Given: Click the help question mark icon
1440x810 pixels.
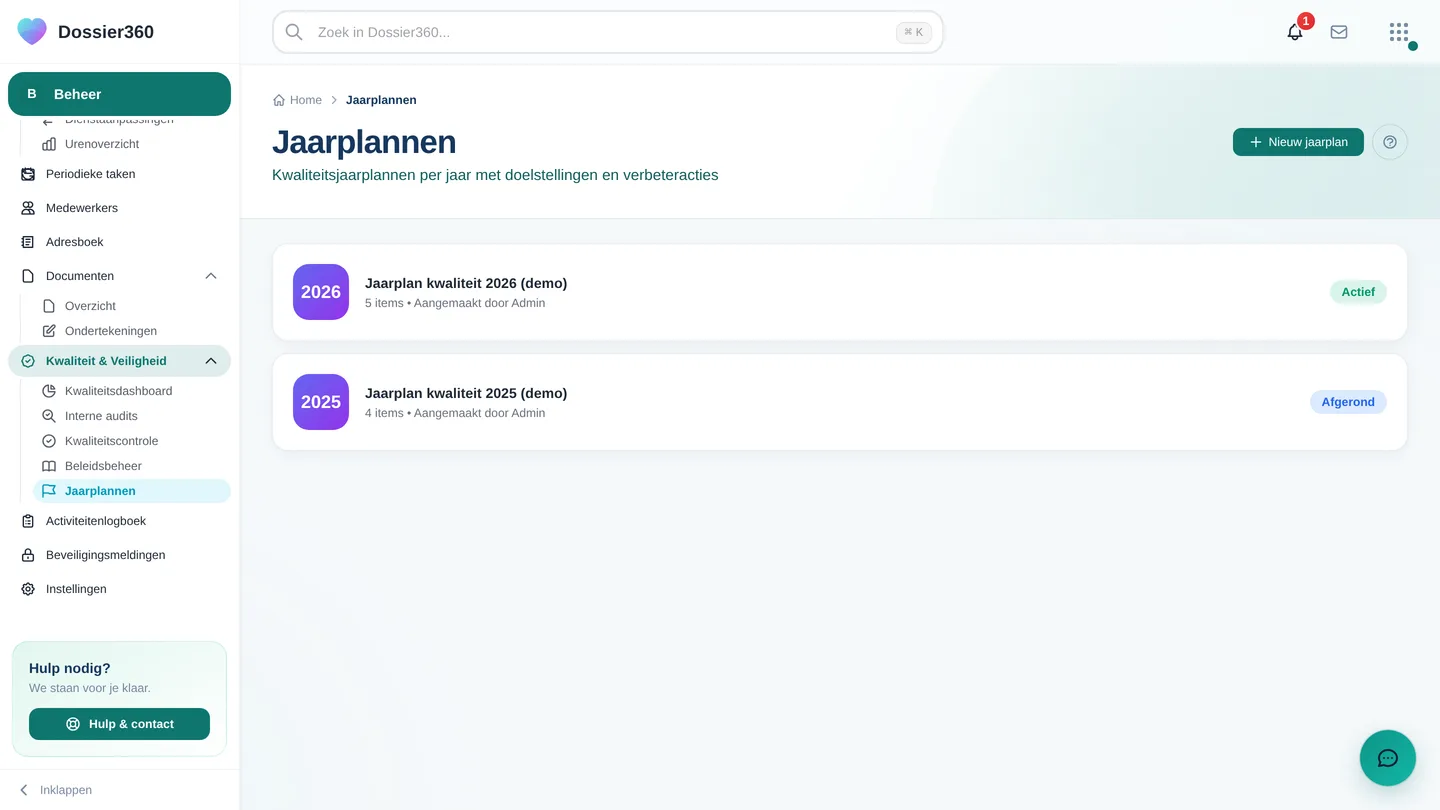Looking at the screenshot, I should pyautogui.click(x=1390, y=142).
